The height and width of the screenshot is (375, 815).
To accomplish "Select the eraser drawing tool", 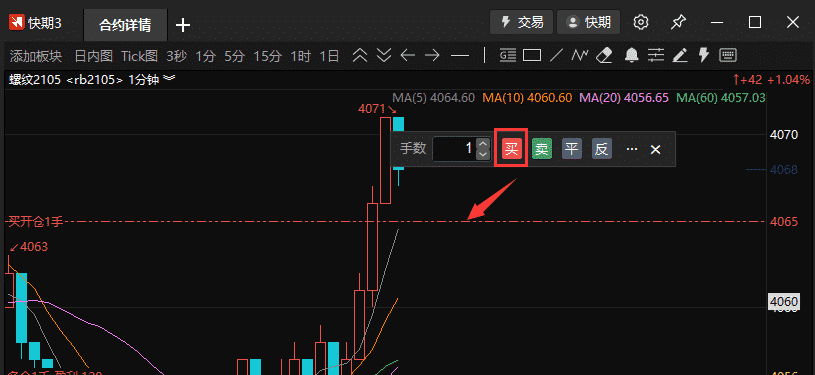I will tap(604, 55).
